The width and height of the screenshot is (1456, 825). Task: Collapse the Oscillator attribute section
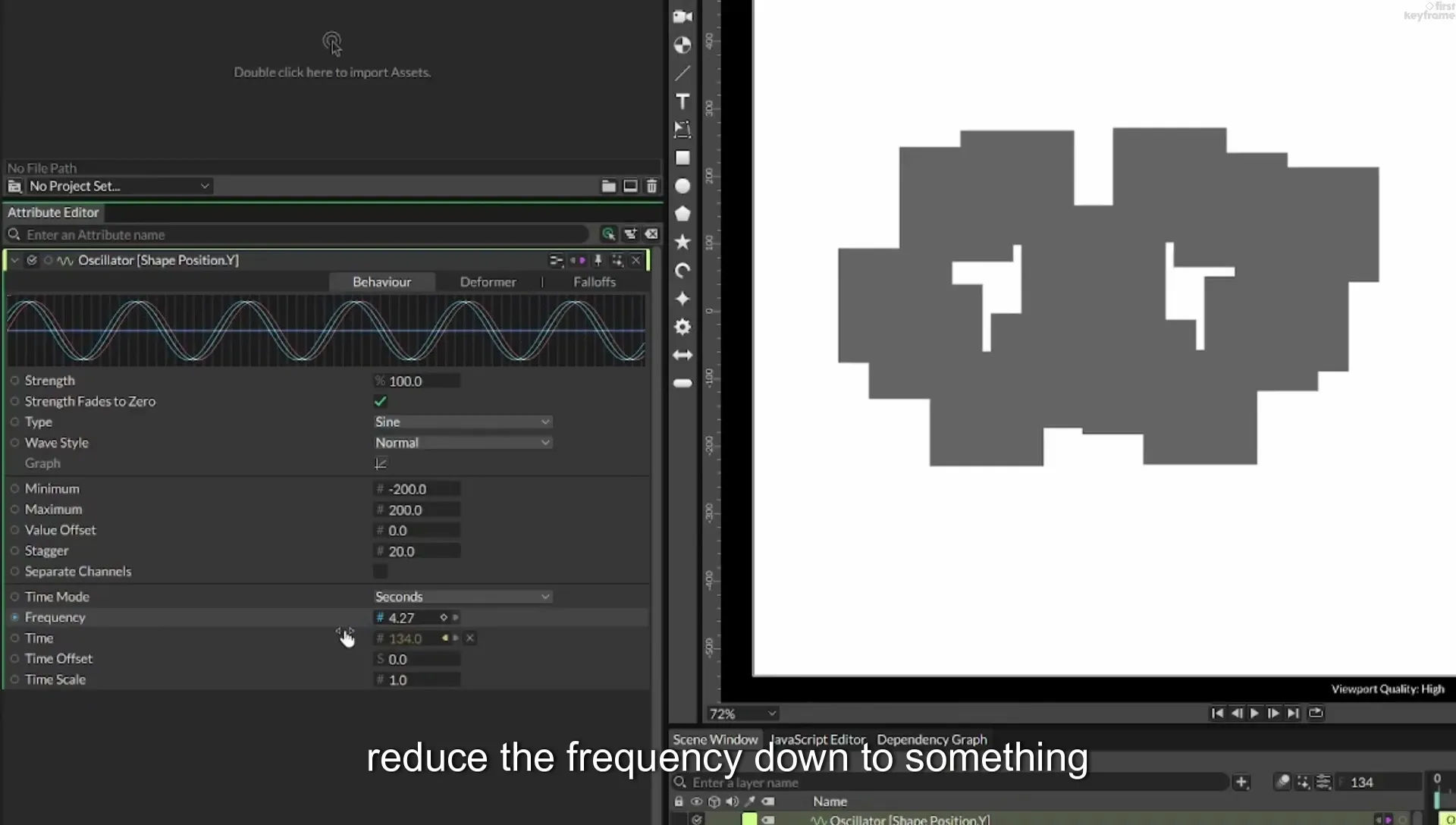click(x=14, y=260)
